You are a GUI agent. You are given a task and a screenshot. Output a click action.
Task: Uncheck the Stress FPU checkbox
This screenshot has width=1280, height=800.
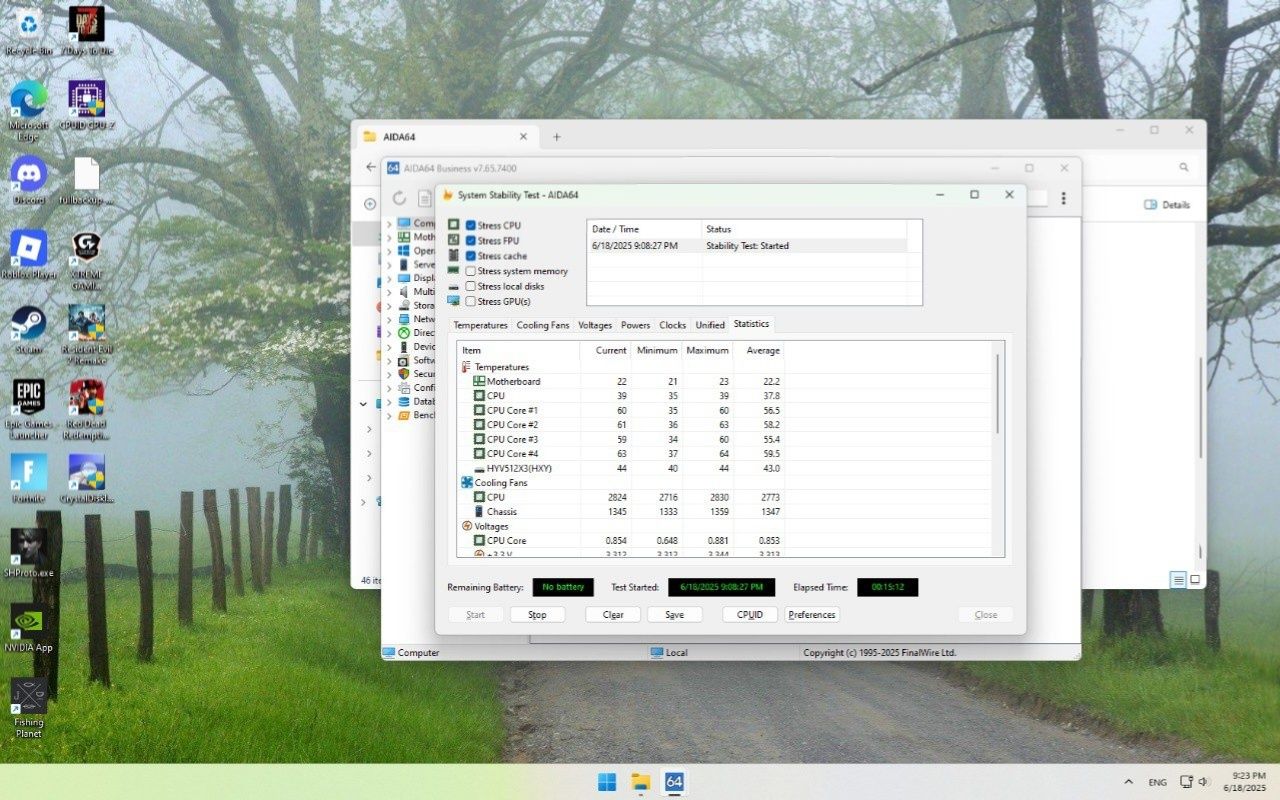(x=470, y=240)
